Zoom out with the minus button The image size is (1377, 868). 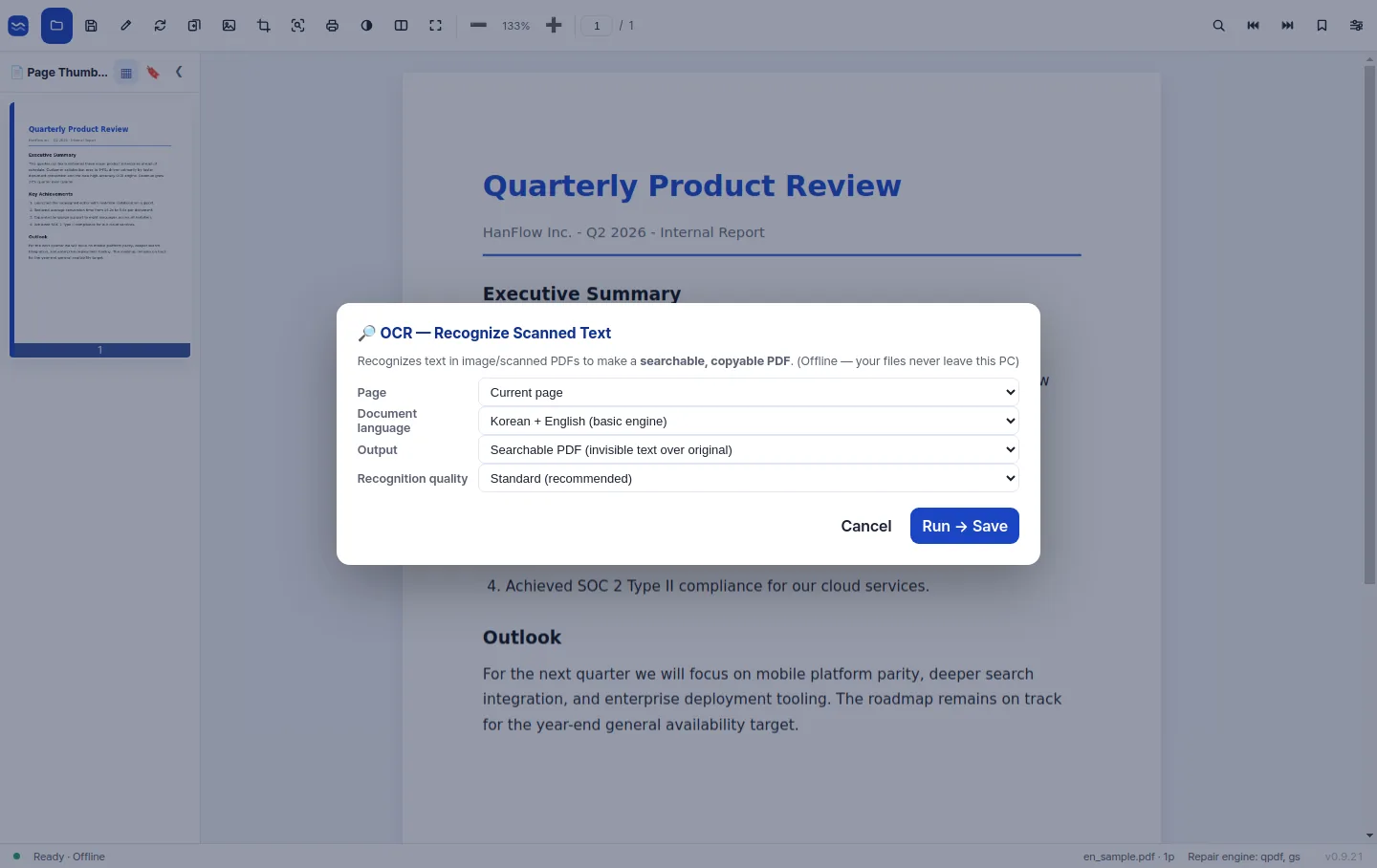click(479, 26)
